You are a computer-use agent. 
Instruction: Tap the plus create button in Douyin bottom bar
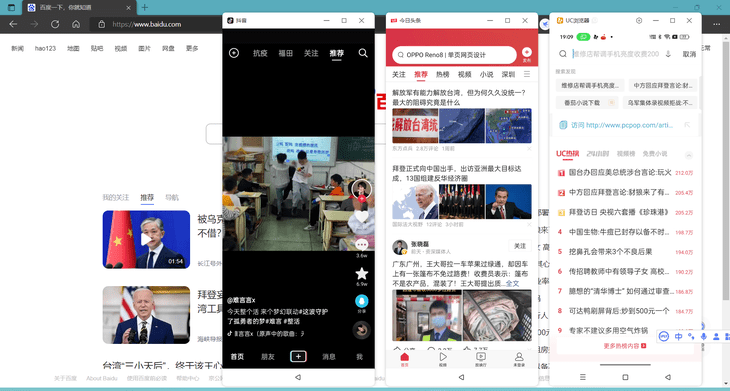[298, 357]
